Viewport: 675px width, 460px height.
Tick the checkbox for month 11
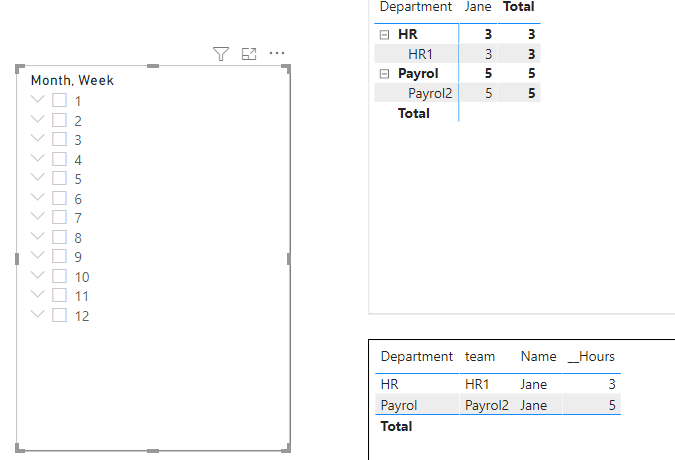59,296
